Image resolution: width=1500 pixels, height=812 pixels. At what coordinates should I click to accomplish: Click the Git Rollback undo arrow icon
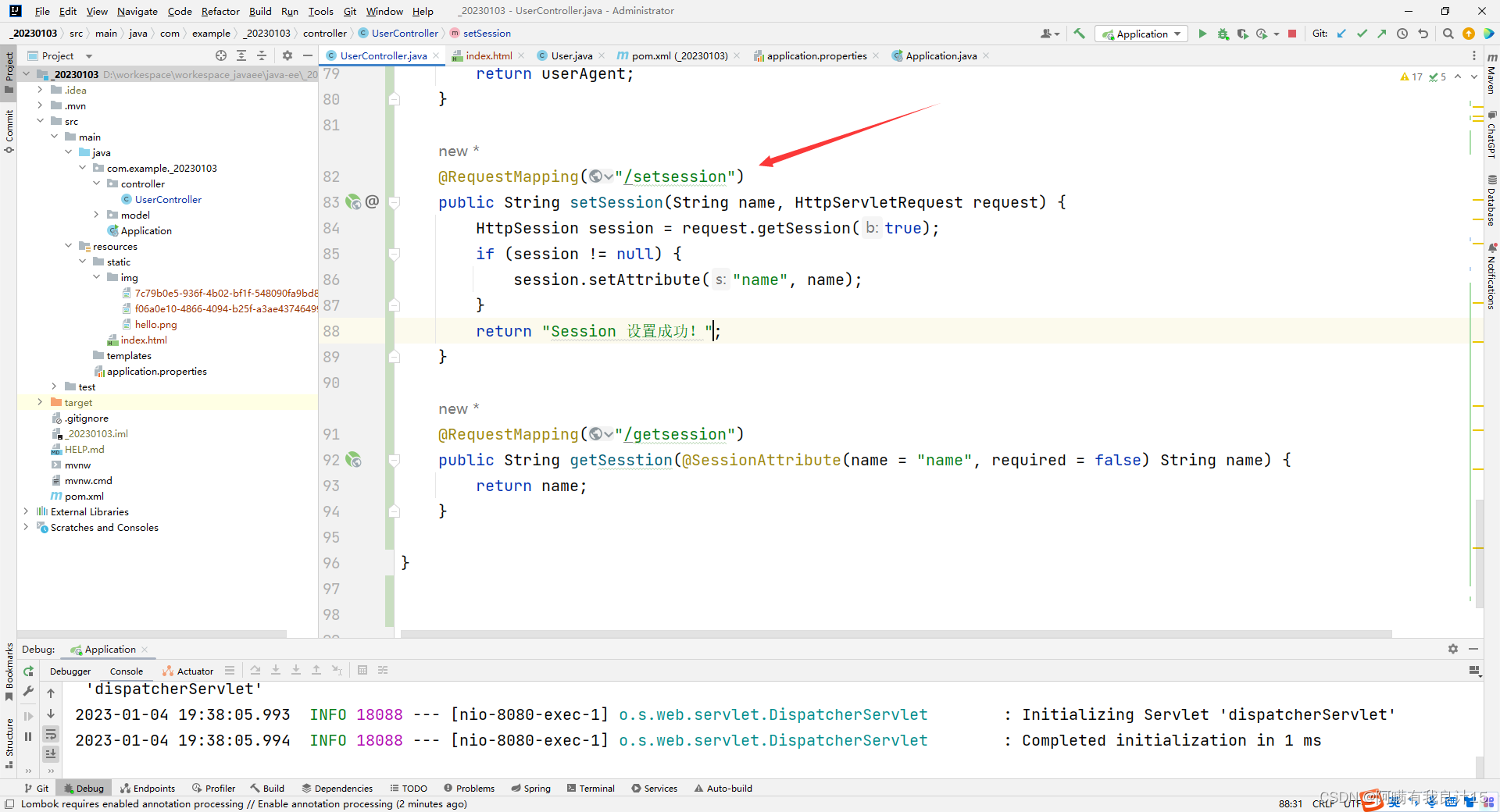click(1423, 34)
